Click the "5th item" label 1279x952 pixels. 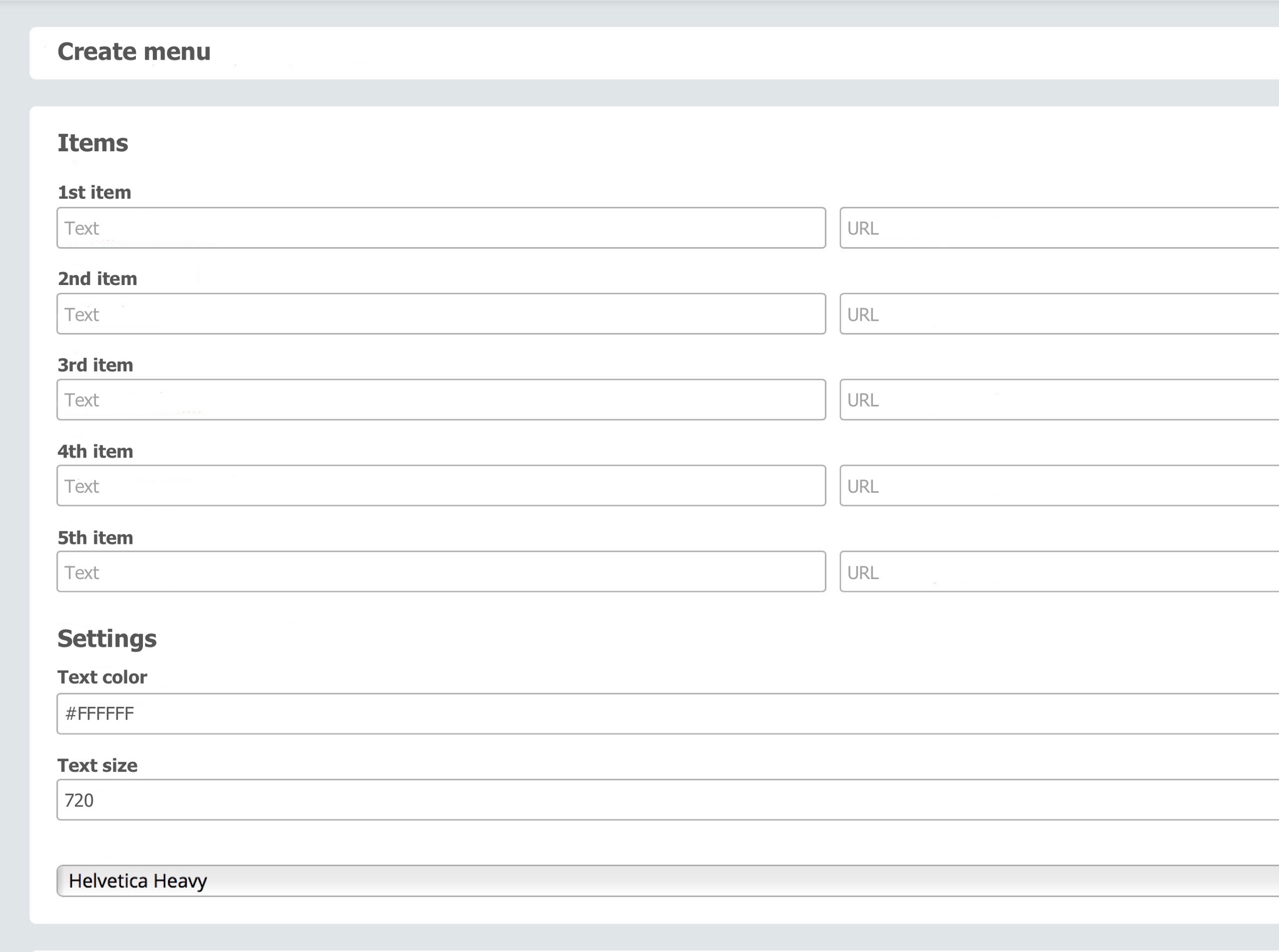click(x=95, y=538)
